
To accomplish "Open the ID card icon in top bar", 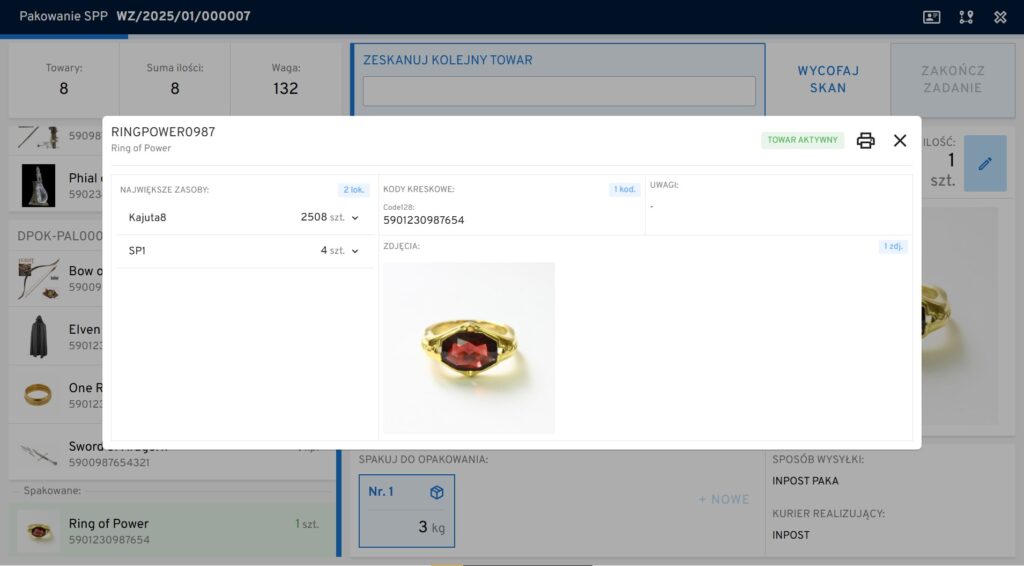I will [x=931, y=17].
